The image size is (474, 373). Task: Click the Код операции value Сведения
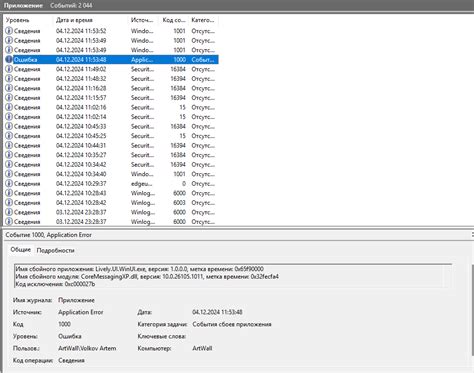coord(71,360)
